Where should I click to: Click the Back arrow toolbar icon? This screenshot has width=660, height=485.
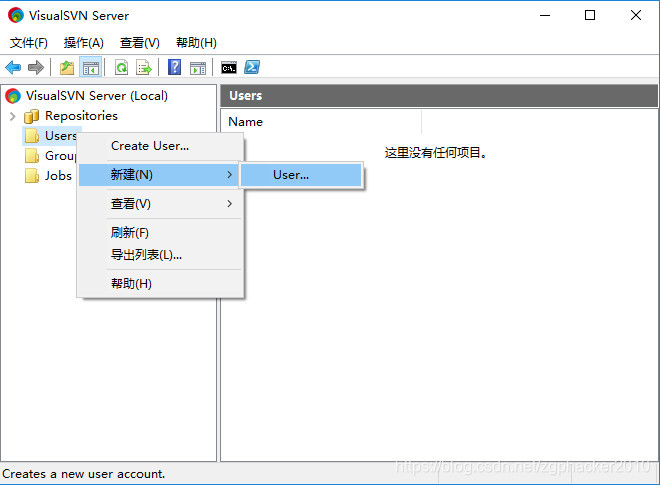pyautogui.click(x=13, y=67)
